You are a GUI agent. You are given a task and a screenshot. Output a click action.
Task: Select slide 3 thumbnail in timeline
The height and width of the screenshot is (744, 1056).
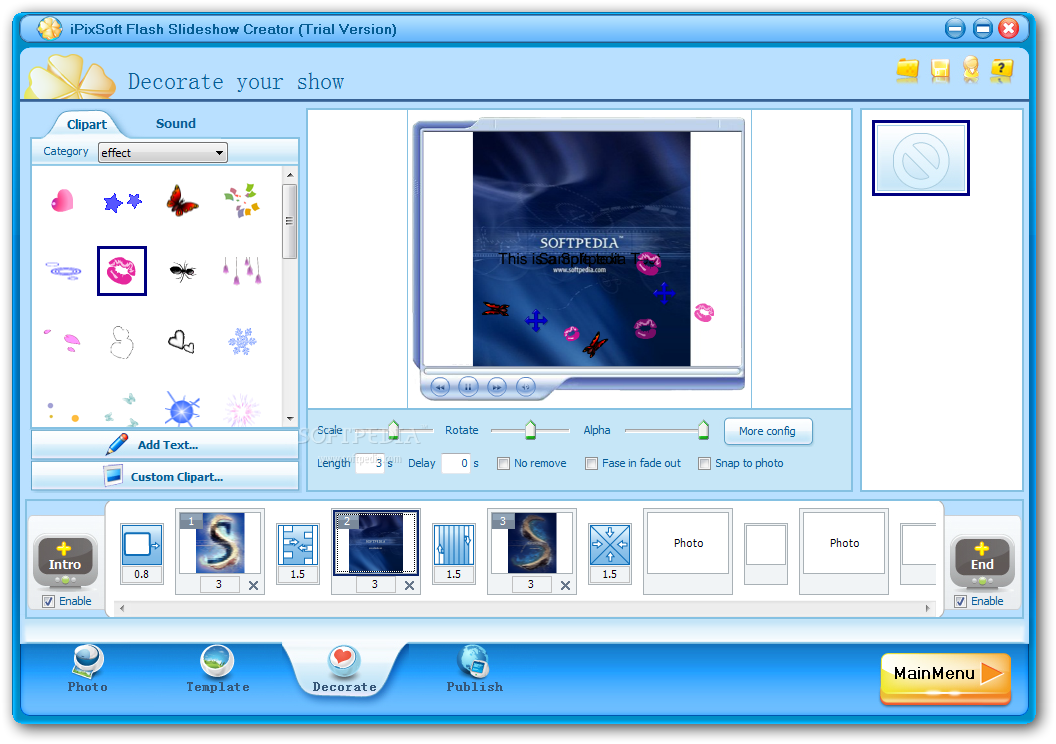pyautogui.click(x=532, y=543)
